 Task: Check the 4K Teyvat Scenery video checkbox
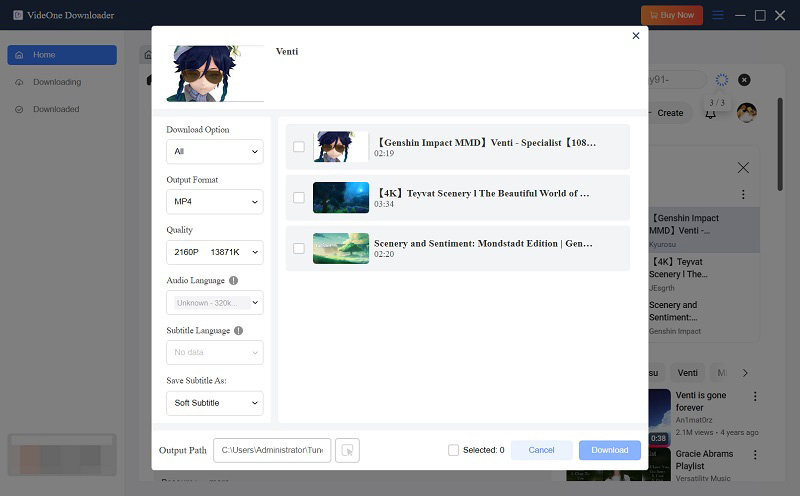click(x=299, y=198)
